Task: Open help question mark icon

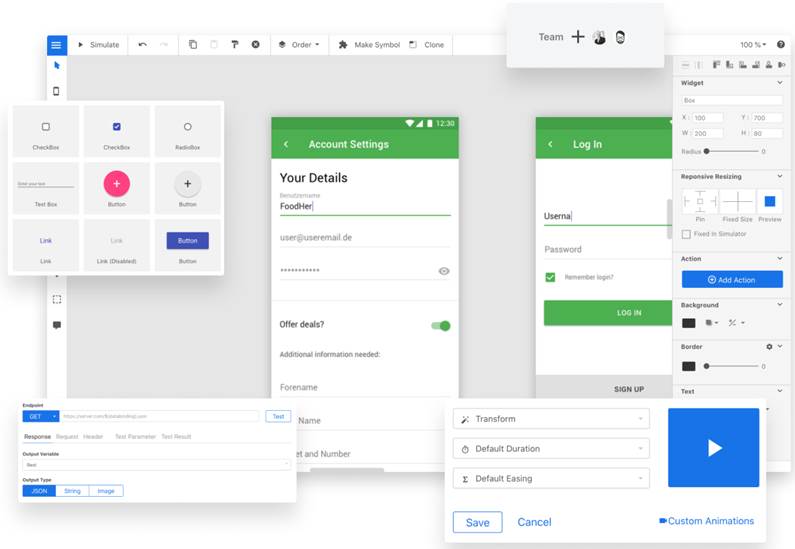Action: point(780,45)
